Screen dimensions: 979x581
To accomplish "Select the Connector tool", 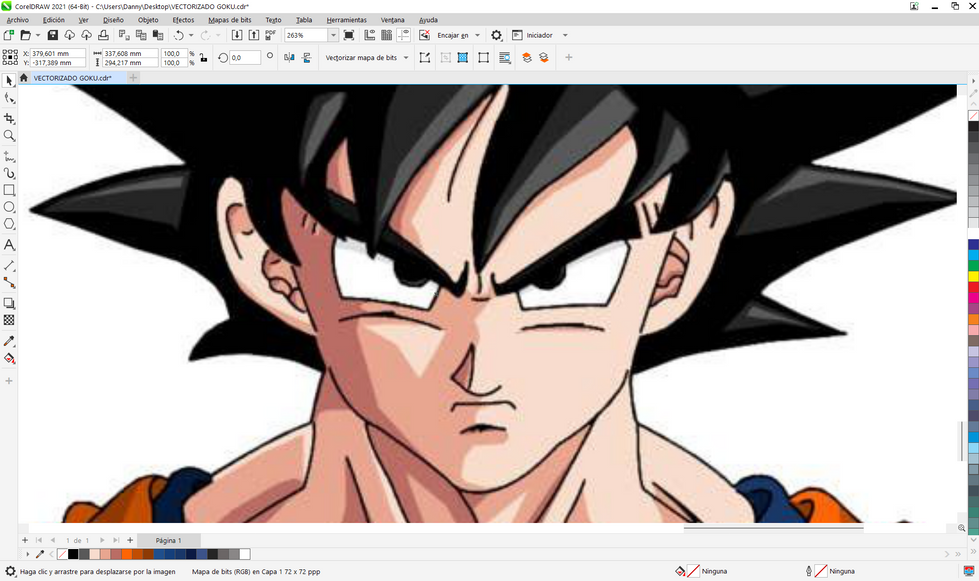I will coord(9,283).
